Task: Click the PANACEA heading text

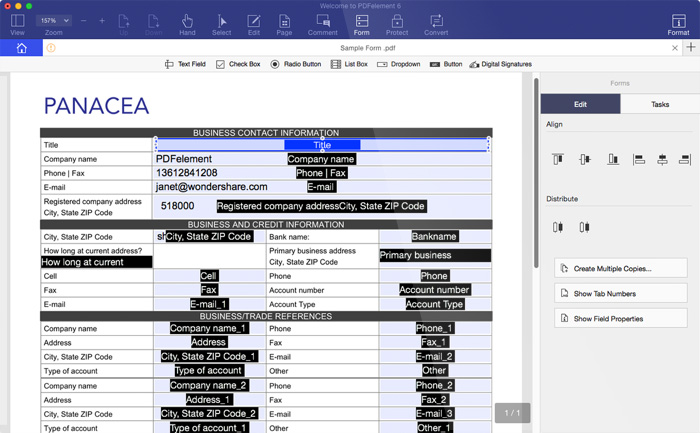Action: [96, 106]
